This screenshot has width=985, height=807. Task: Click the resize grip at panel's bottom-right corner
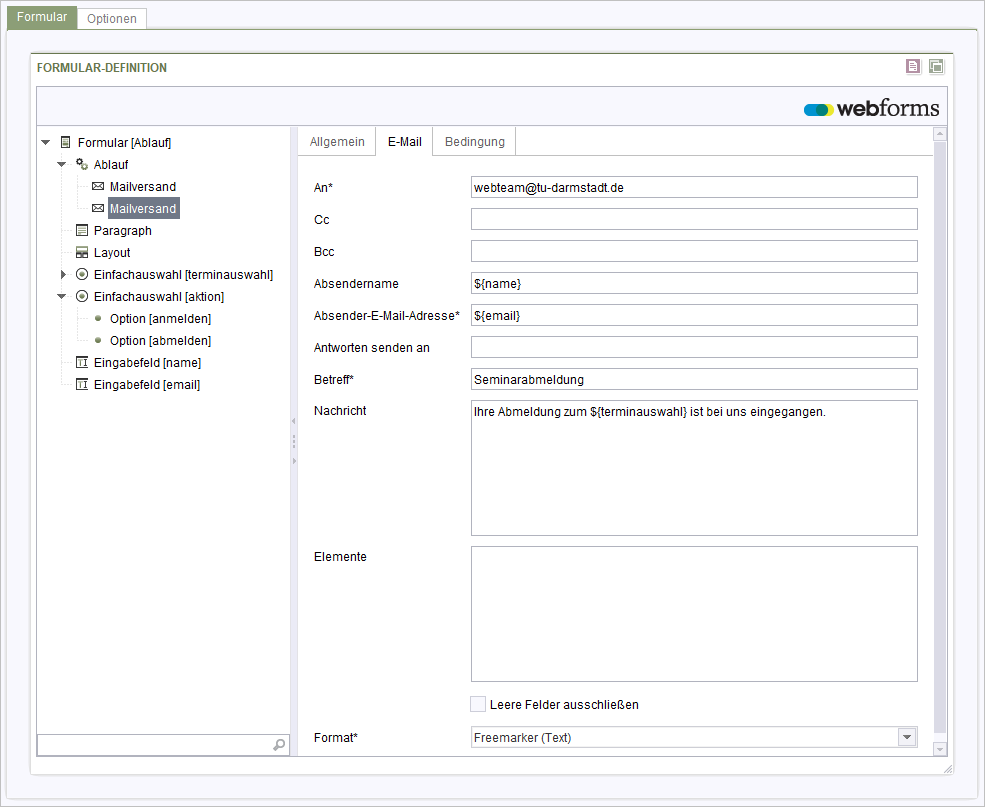click(x=948, y=769)
